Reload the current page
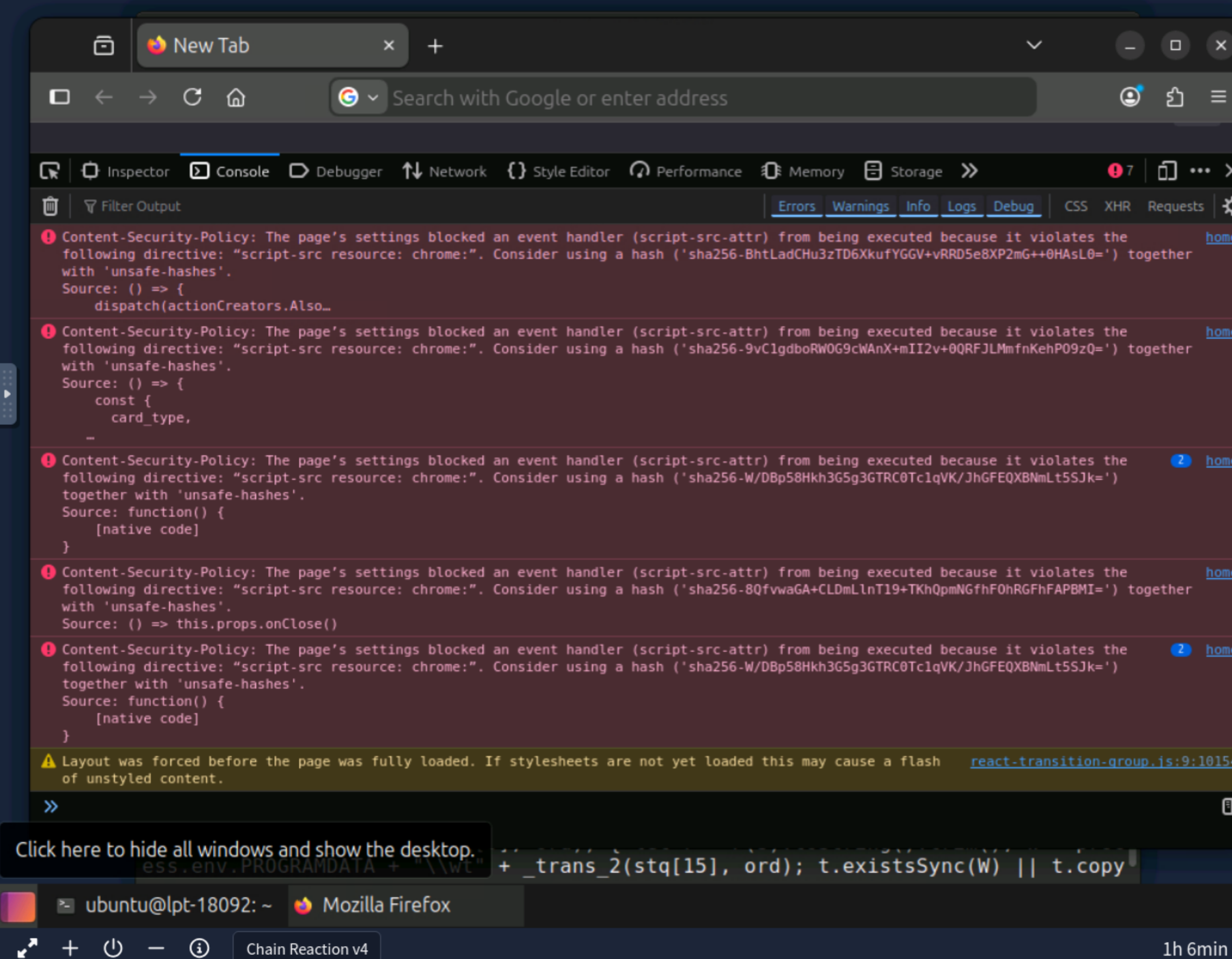1232x959 pixels. (x=192, y=97)
